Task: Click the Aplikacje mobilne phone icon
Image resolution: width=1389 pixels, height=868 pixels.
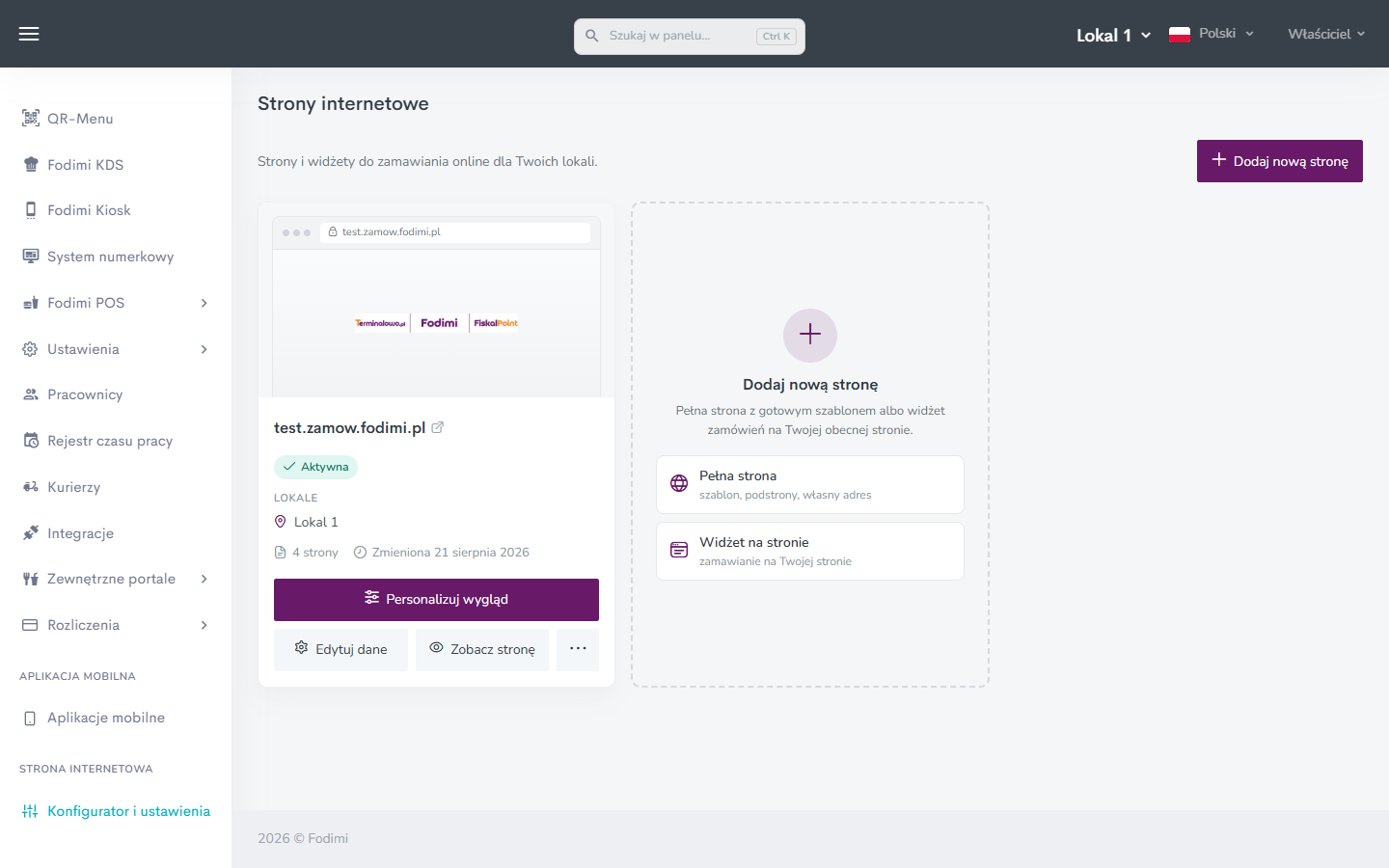Action: coord(30,718)
